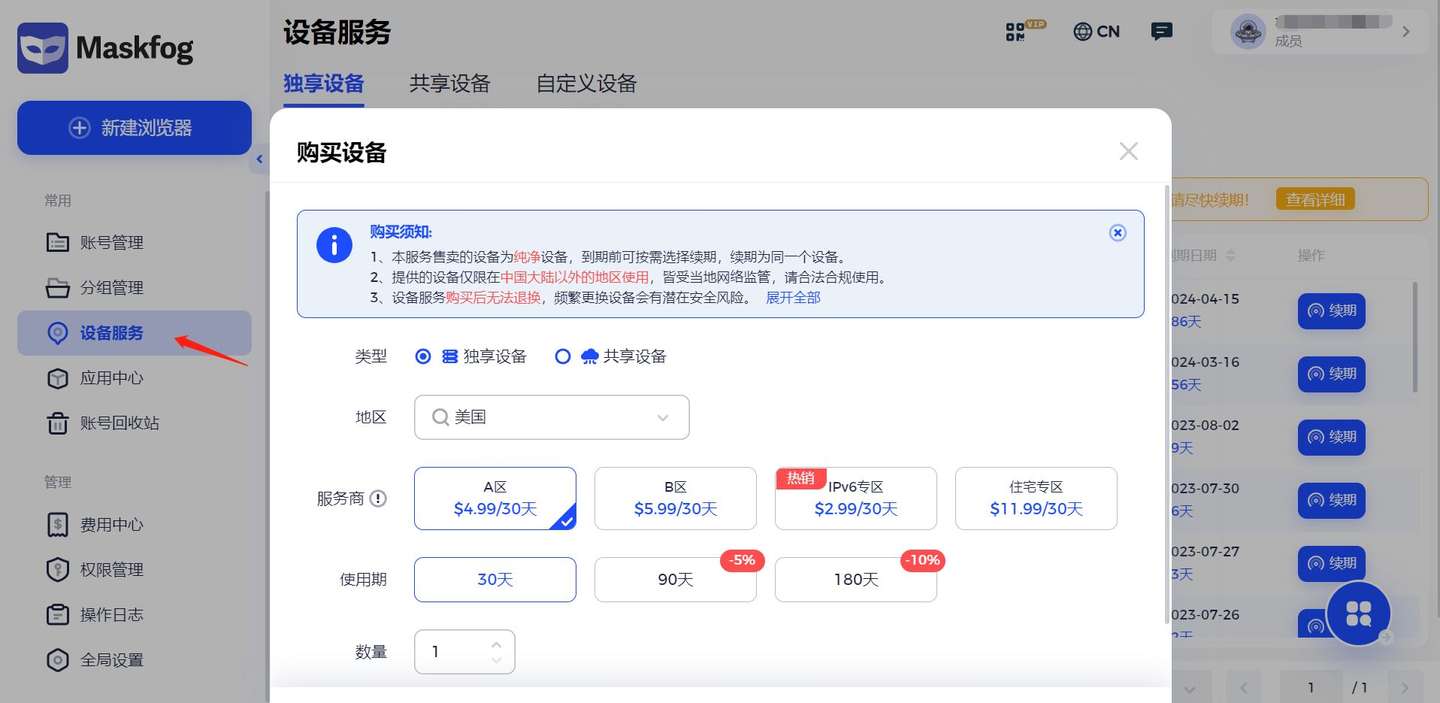Increase quantity with the 数量 up arrow
The width and height of the screenshot is (1440, 703).
(x=497, y=644)
